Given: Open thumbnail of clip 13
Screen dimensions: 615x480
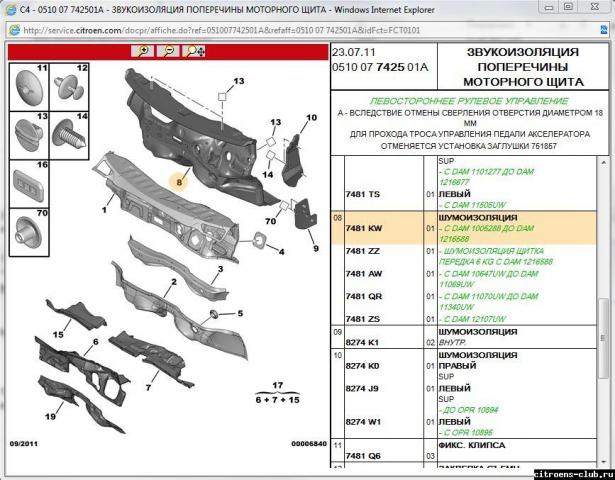Looking at the screenshot, I should click(29, 135).
